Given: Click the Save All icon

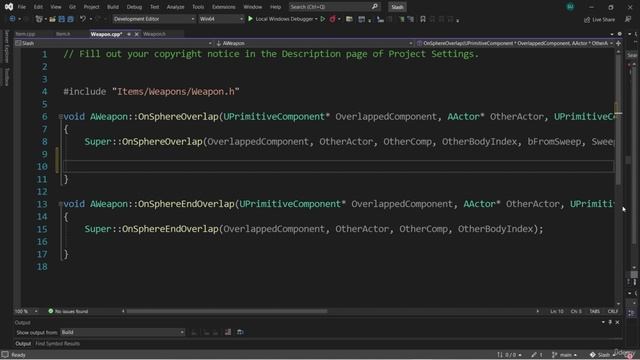Looking at the screenshot, I should pos(70,19).
